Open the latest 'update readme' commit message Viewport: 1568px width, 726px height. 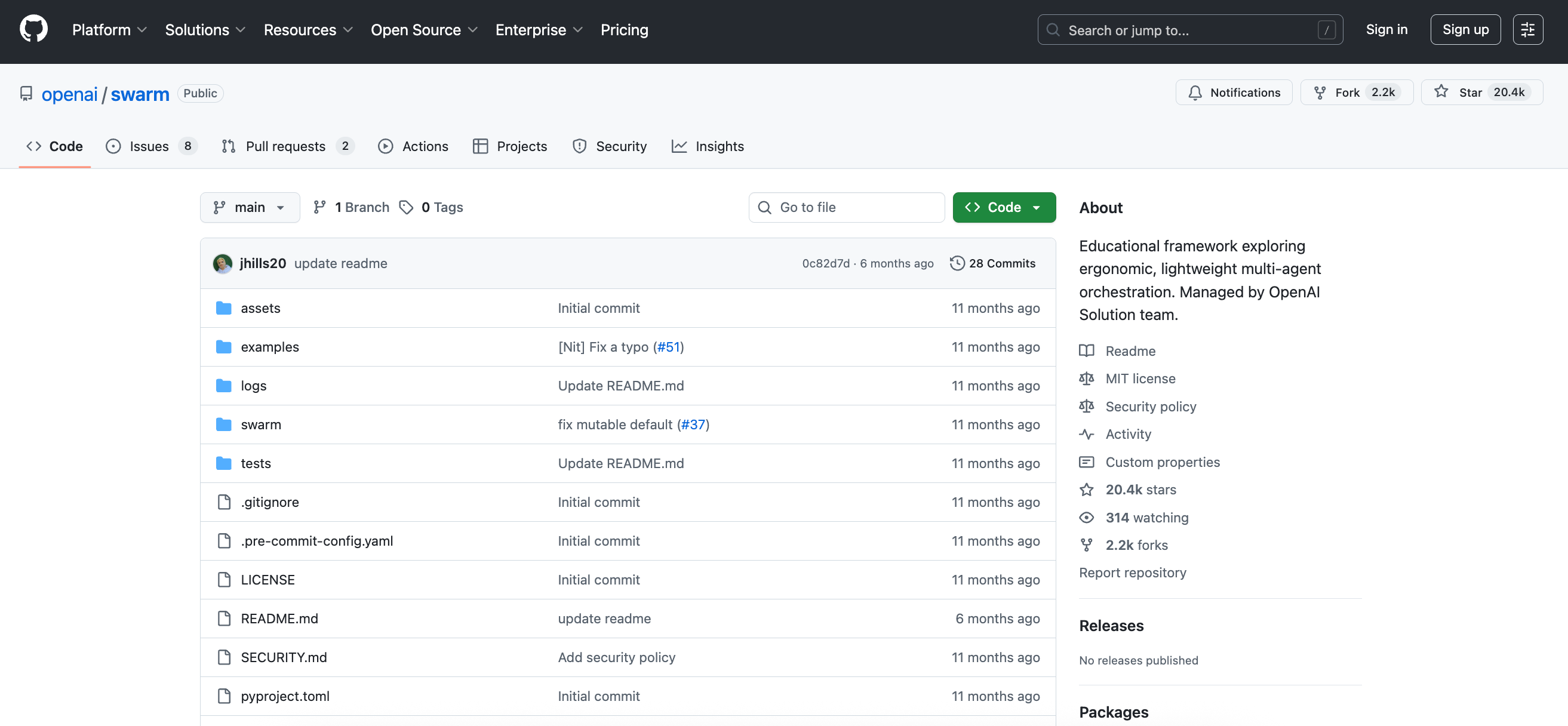click(x=341, y=263)
